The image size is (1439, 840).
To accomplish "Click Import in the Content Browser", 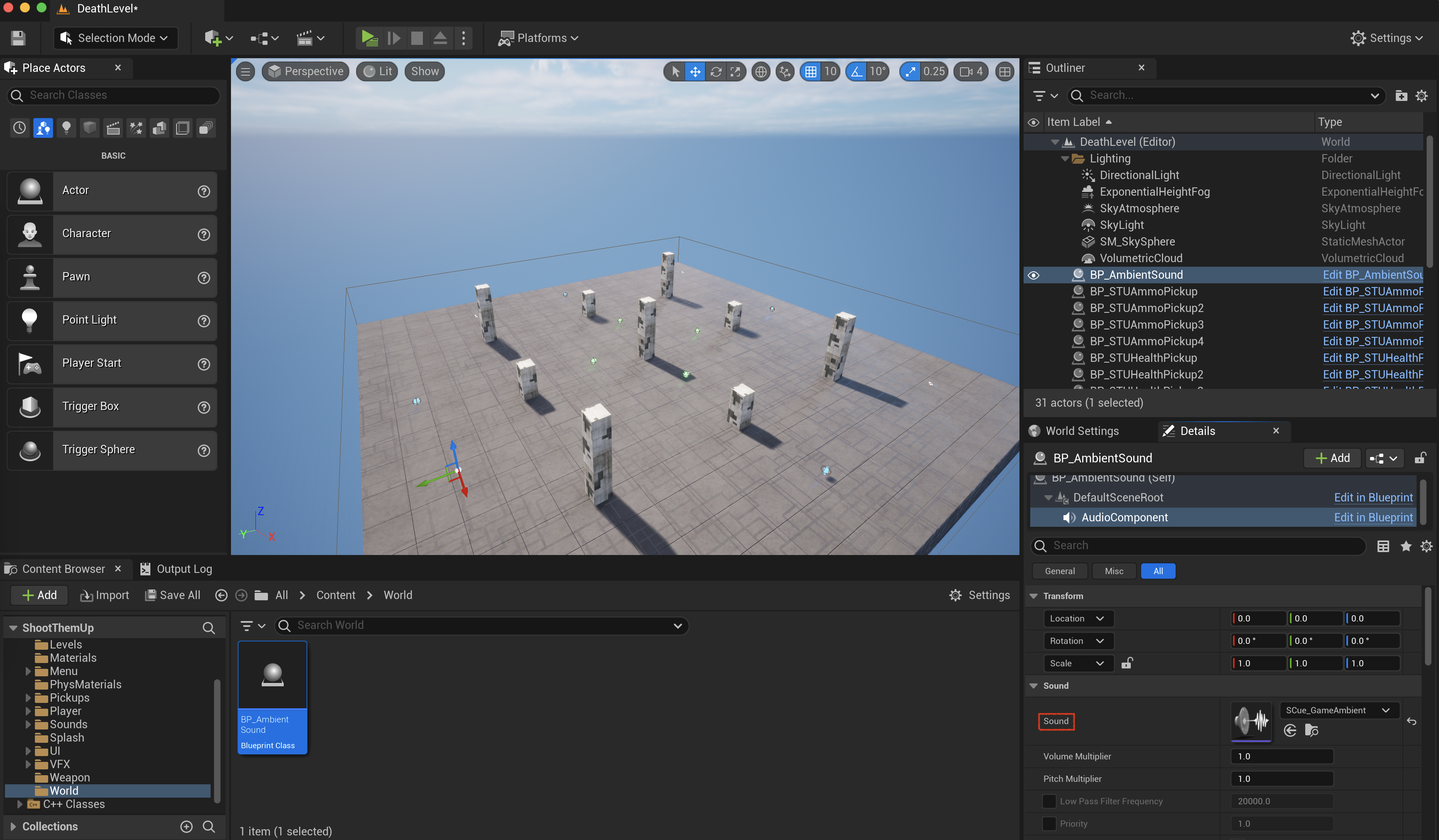I will click(105, 595).
